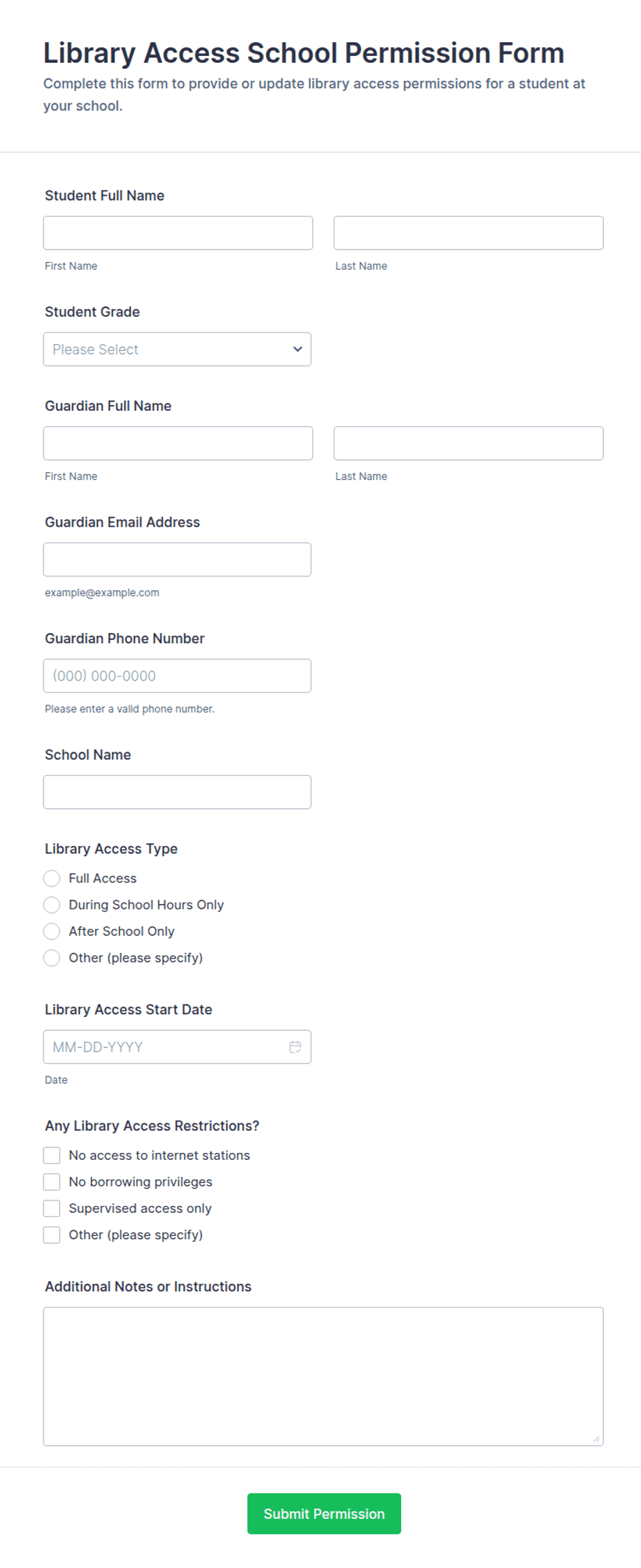Click the Guardian First Name input
The width and height of the screenshot is (641, 1568).
178,443
